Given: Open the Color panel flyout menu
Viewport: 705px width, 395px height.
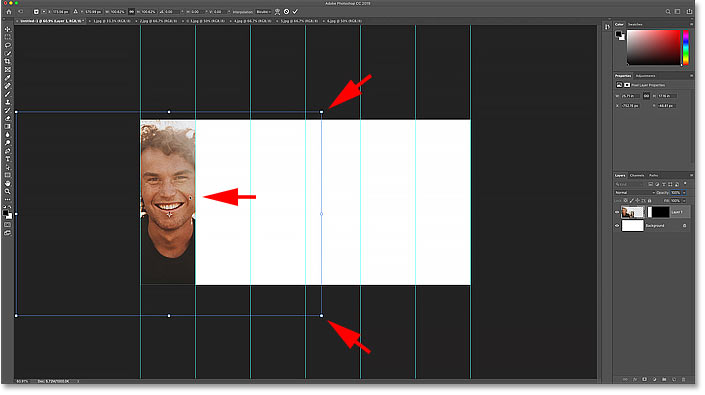Looking at the screenshot, I should pos(692,24).
